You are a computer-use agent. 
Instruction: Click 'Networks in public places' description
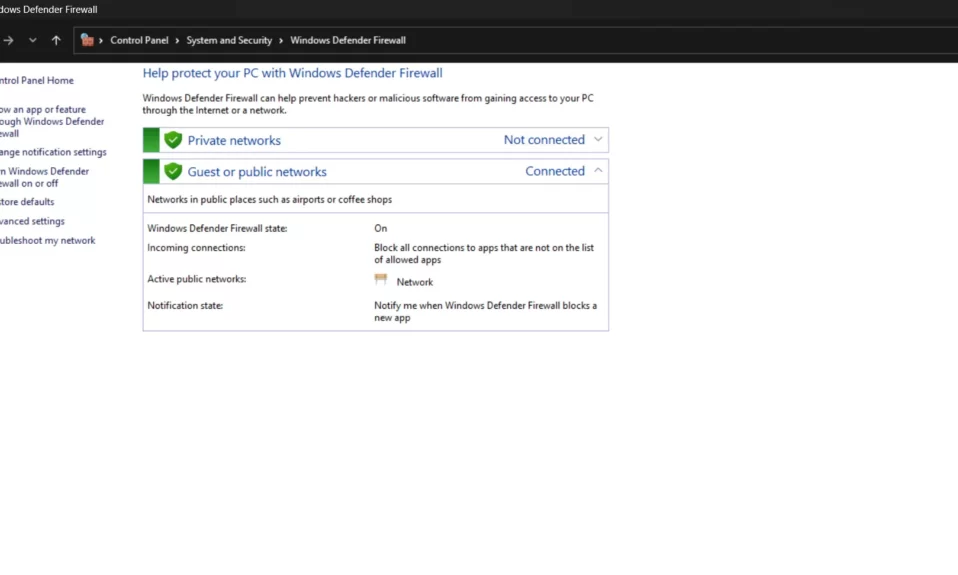click(x=269, y=200)
